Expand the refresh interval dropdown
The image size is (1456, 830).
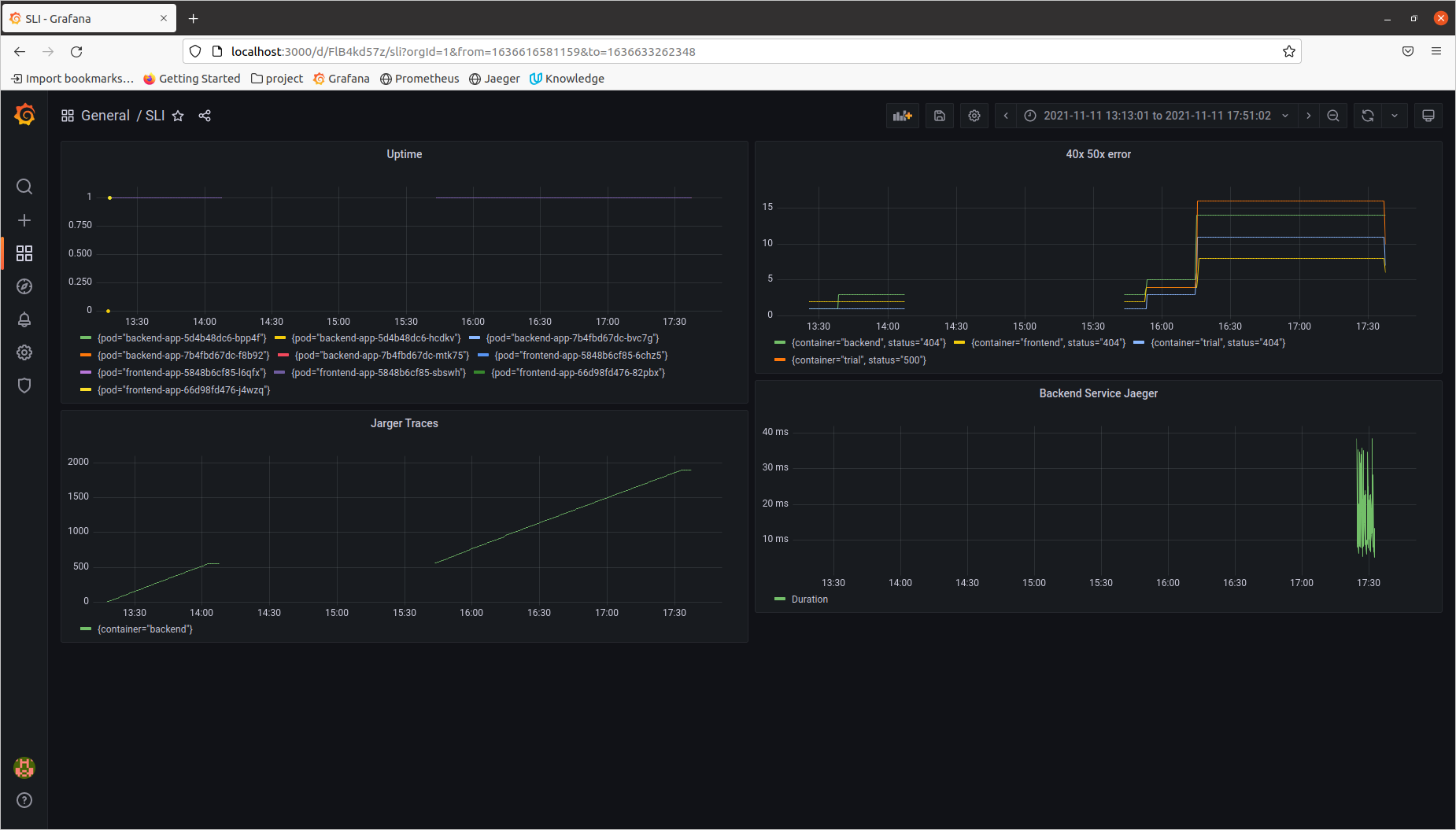tap(1395, 116)
